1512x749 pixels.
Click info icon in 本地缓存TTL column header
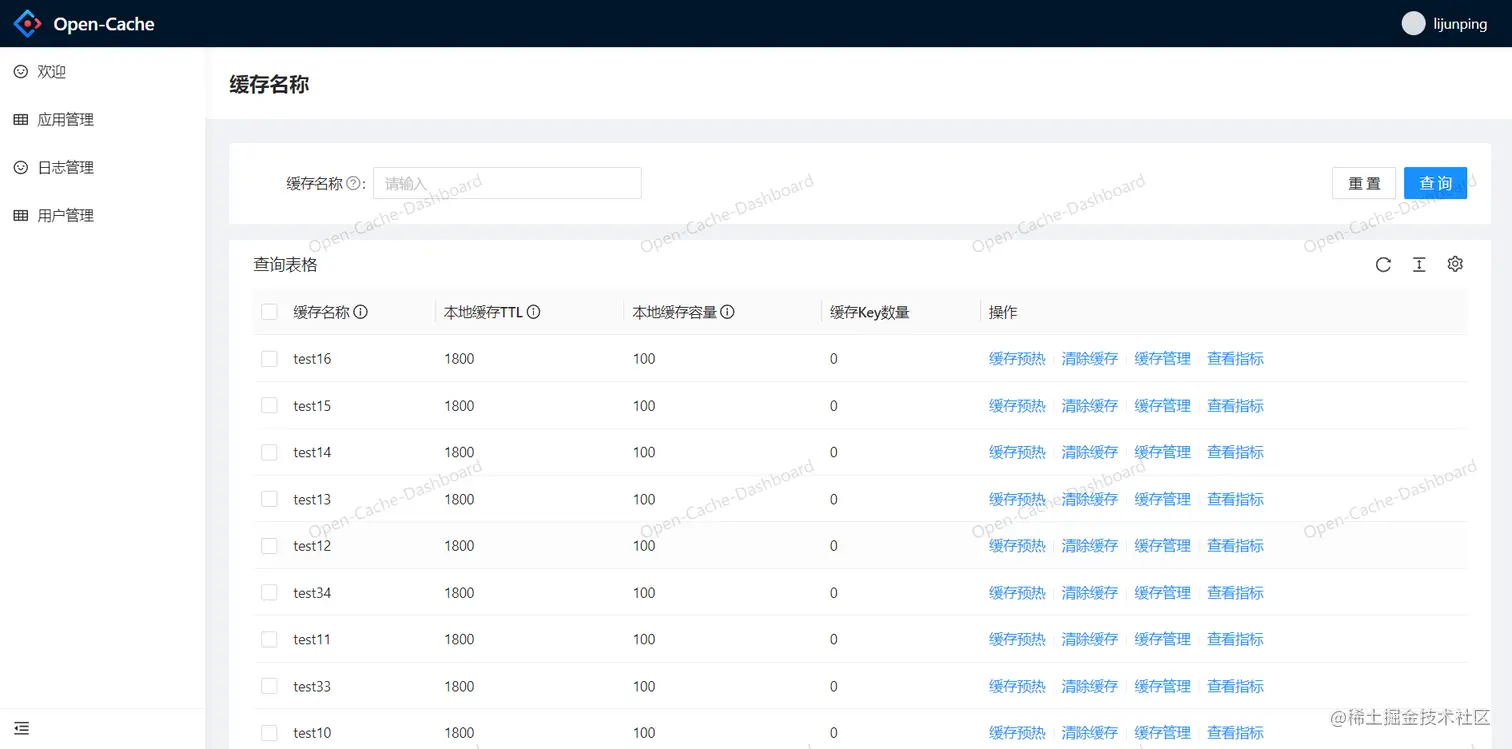click(x=534, y=312)
